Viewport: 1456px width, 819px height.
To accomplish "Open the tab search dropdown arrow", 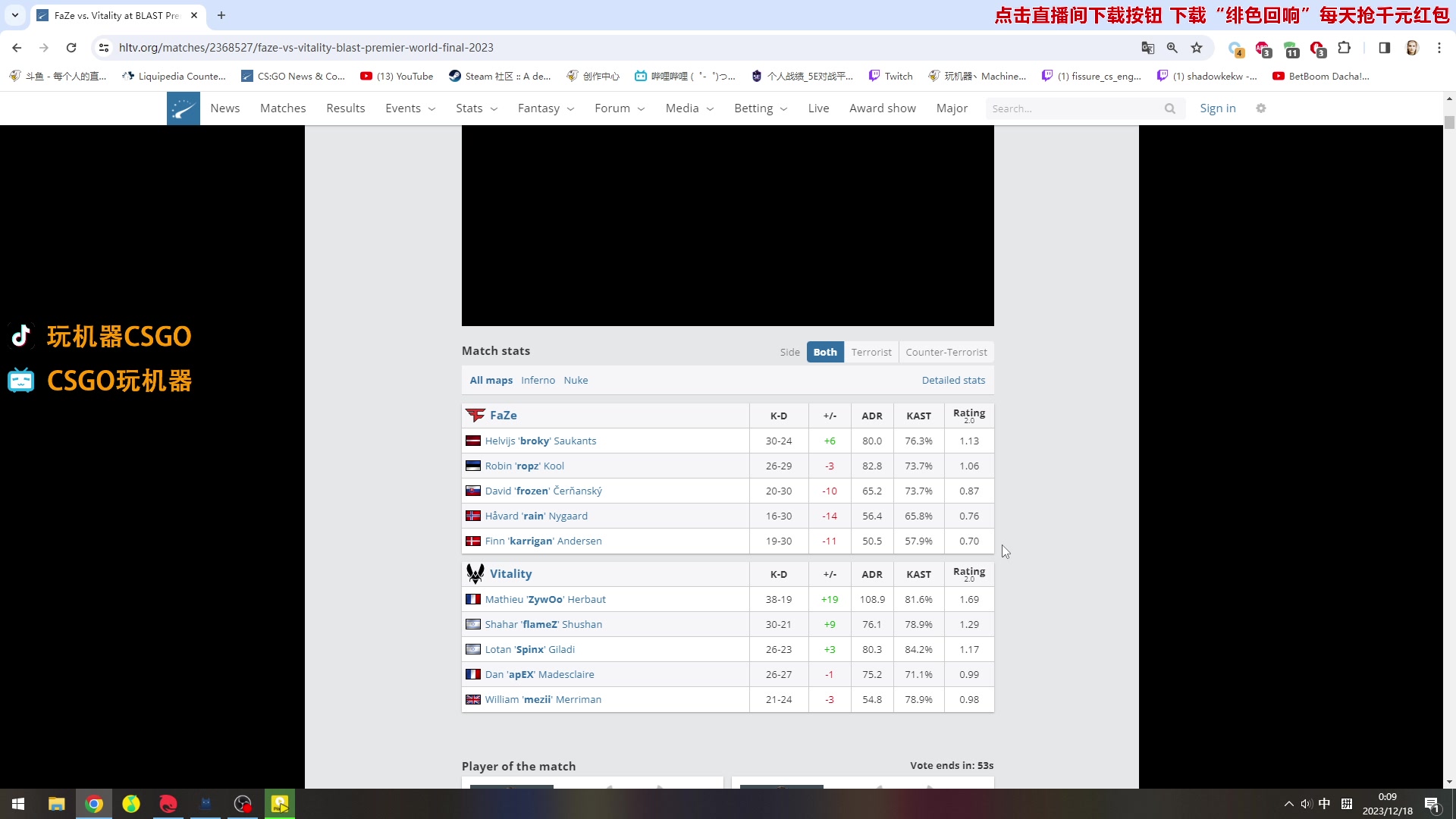I will click(x=14, y=15).
